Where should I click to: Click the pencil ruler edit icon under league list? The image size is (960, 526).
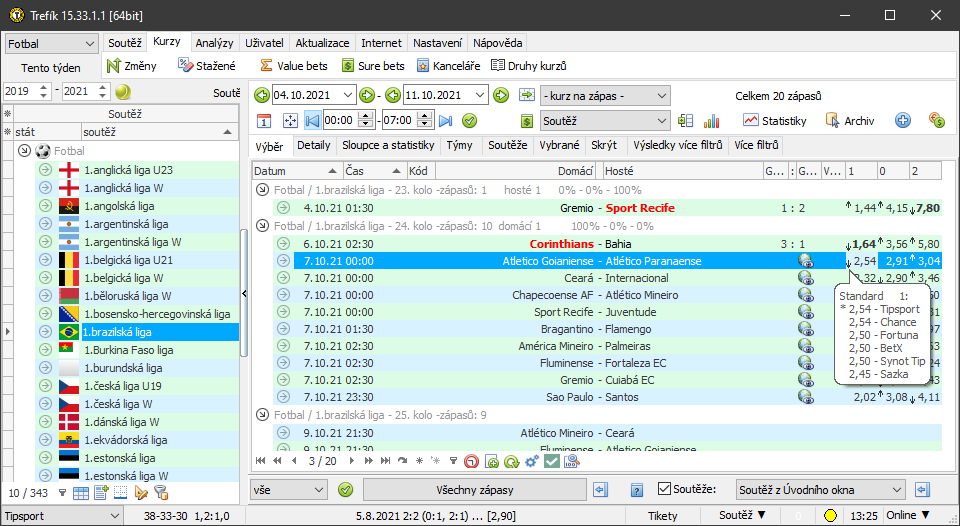[x=141, y=492]
